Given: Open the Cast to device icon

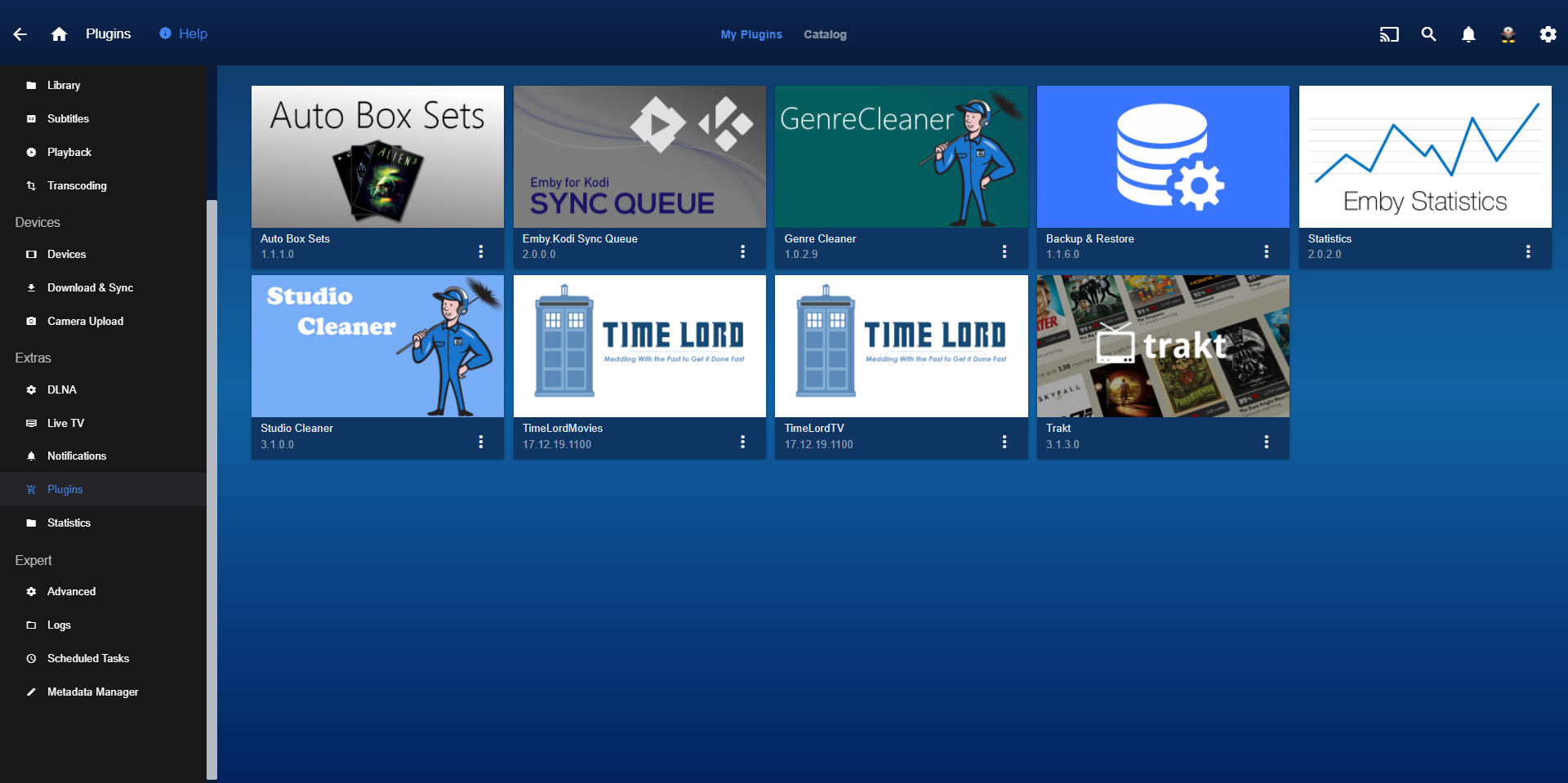Looking at the screenshot, I should click(x=1389, y=34).
